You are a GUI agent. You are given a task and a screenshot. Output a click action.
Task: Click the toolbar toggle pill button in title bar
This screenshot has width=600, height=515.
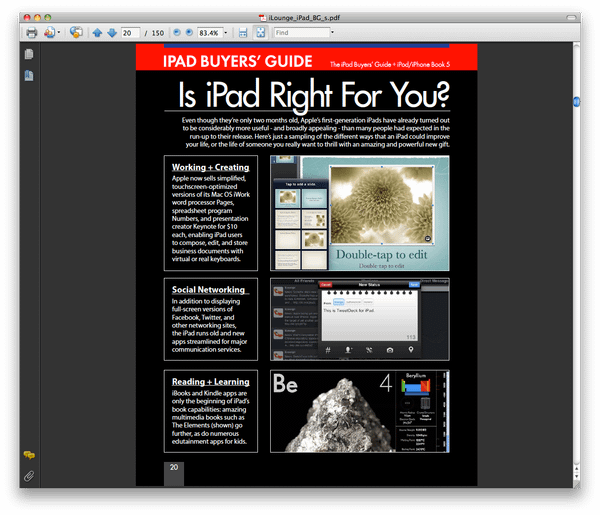click(x=571, y=17)
